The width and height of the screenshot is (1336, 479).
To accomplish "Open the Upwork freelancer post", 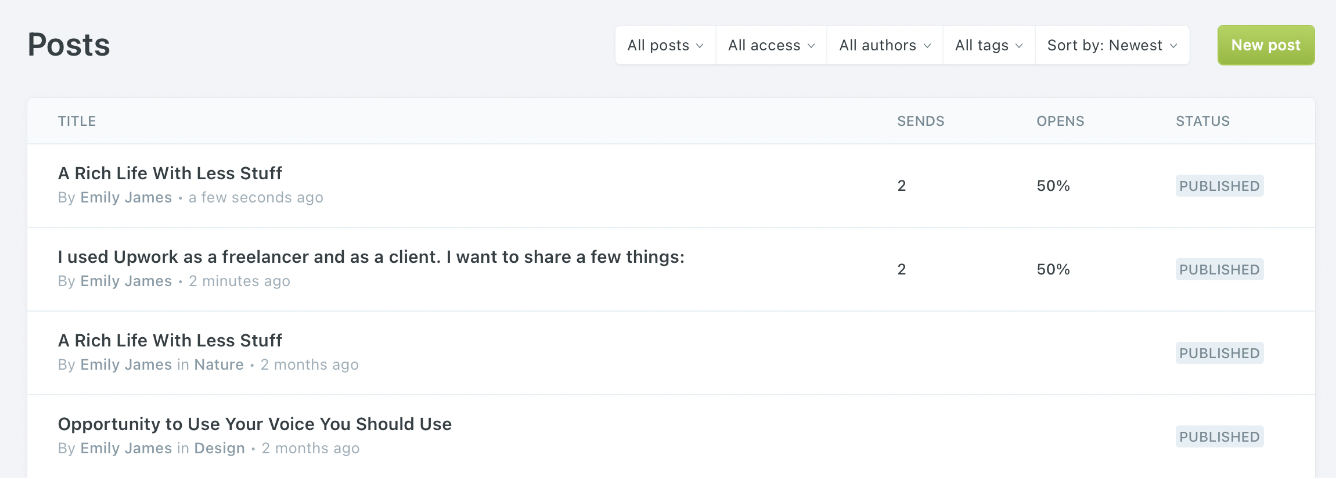I will pos(371,257).
